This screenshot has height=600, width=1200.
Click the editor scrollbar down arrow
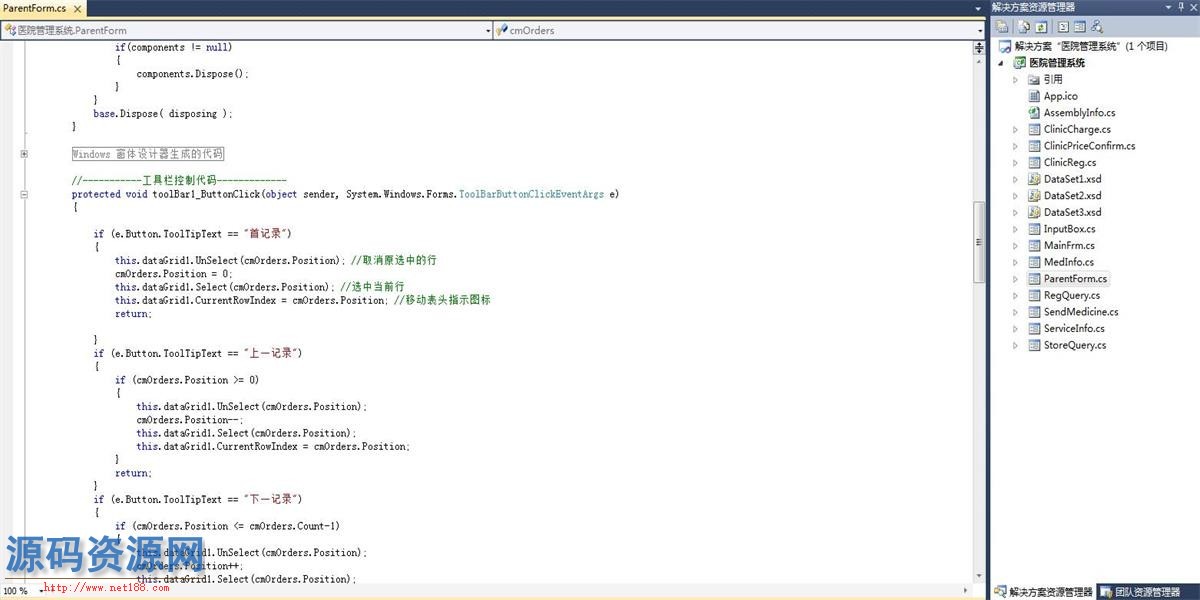click(980, 577)
